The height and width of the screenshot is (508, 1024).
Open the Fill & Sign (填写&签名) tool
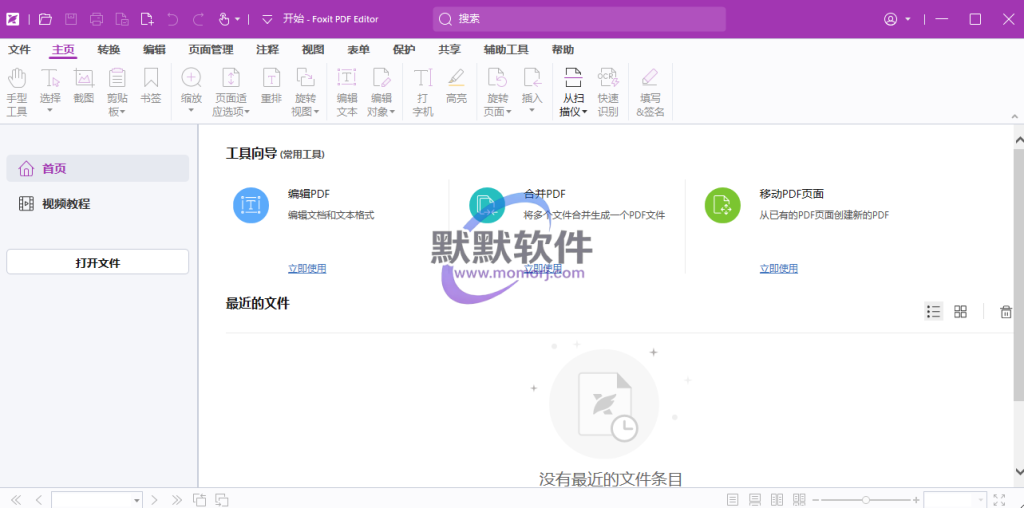650,91
